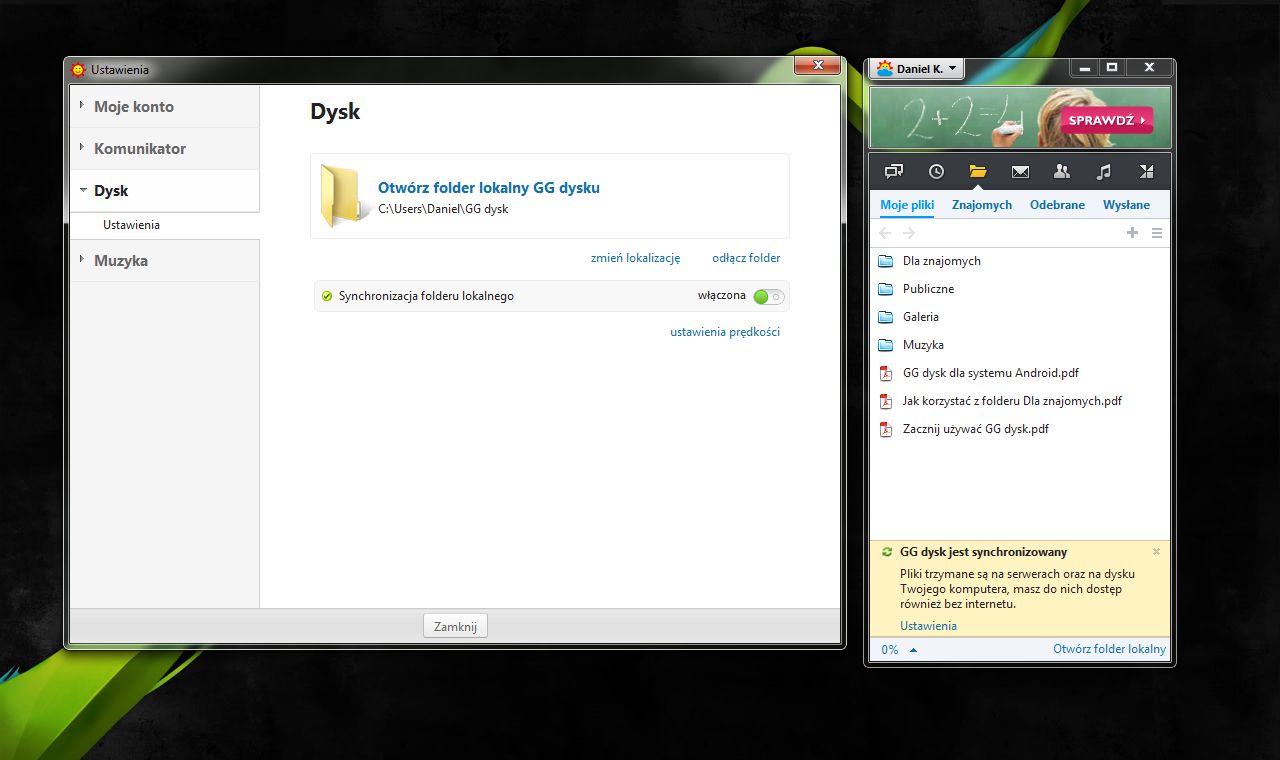Click Otwórz folder lokalny in the status bar

[x=1109, y=650]
